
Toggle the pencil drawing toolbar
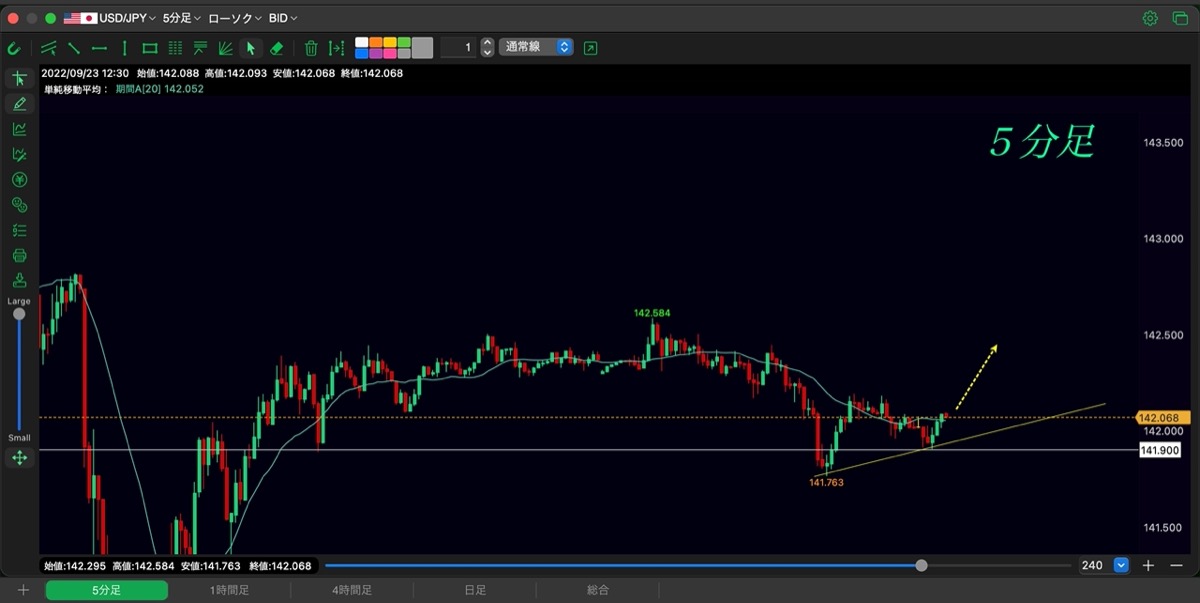19,103
